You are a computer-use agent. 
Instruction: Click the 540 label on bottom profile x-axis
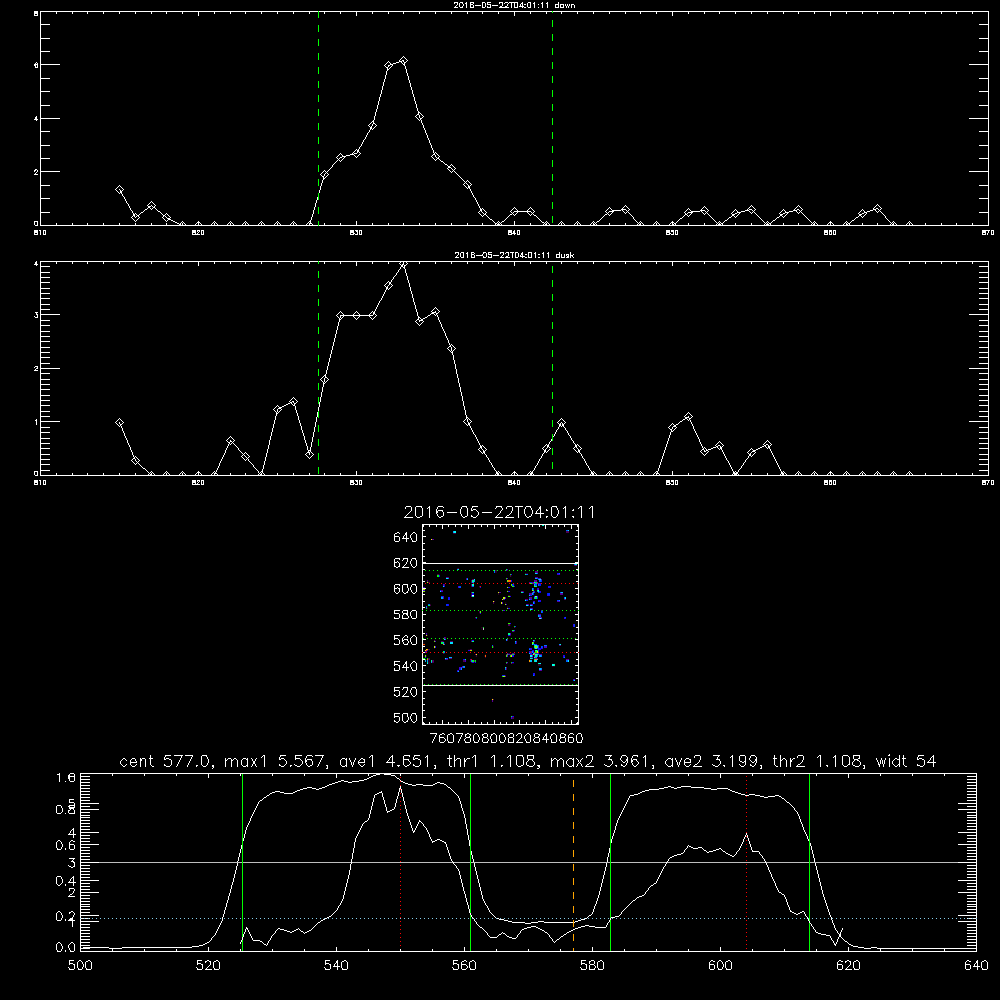pyautogui.click(x=336, y=966)
